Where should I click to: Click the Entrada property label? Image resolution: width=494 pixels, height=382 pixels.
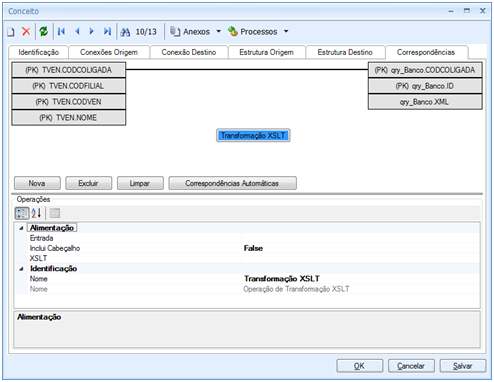click(x=41, y=238)
